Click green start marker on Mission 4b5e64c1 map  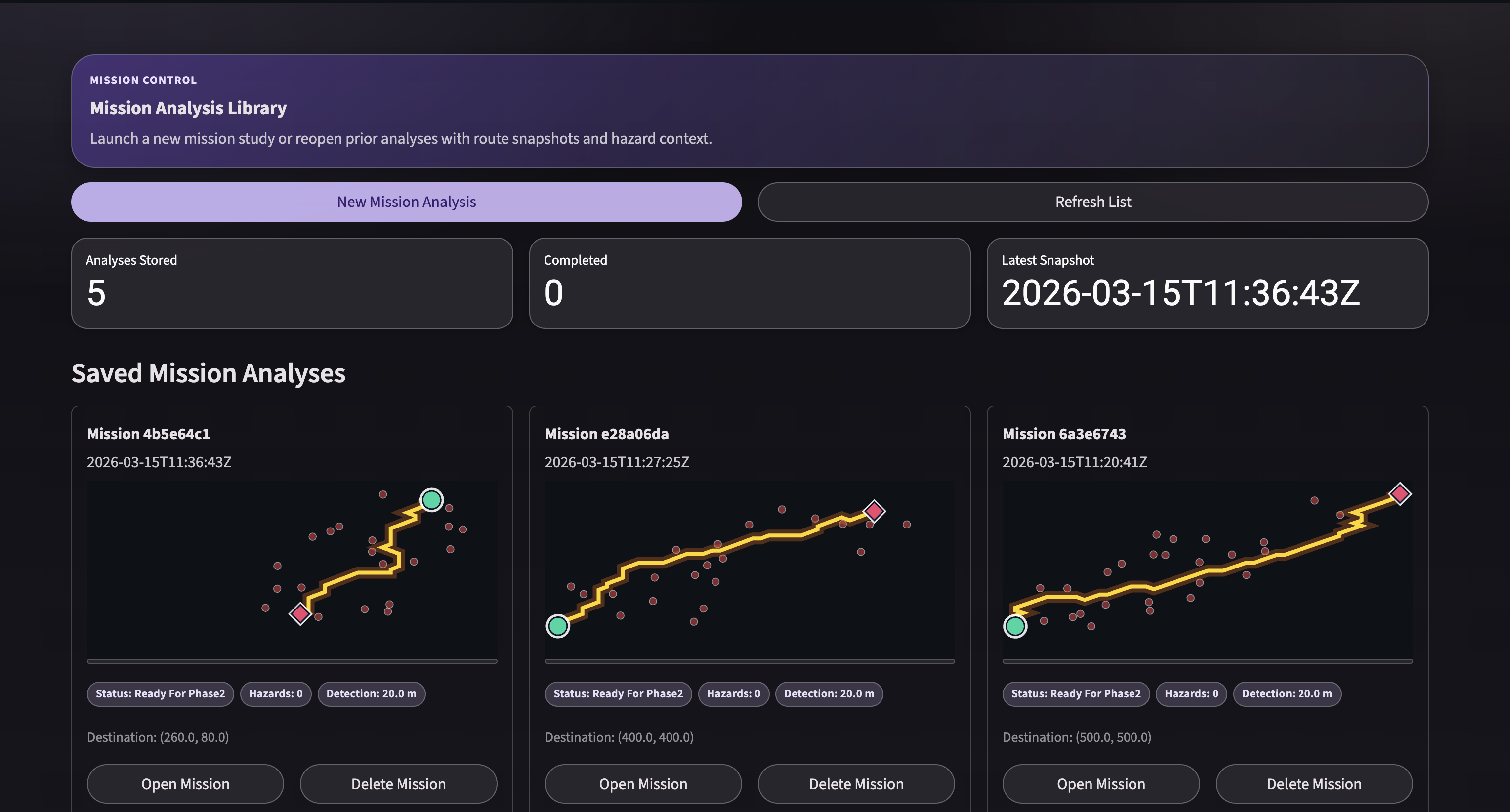431,500
